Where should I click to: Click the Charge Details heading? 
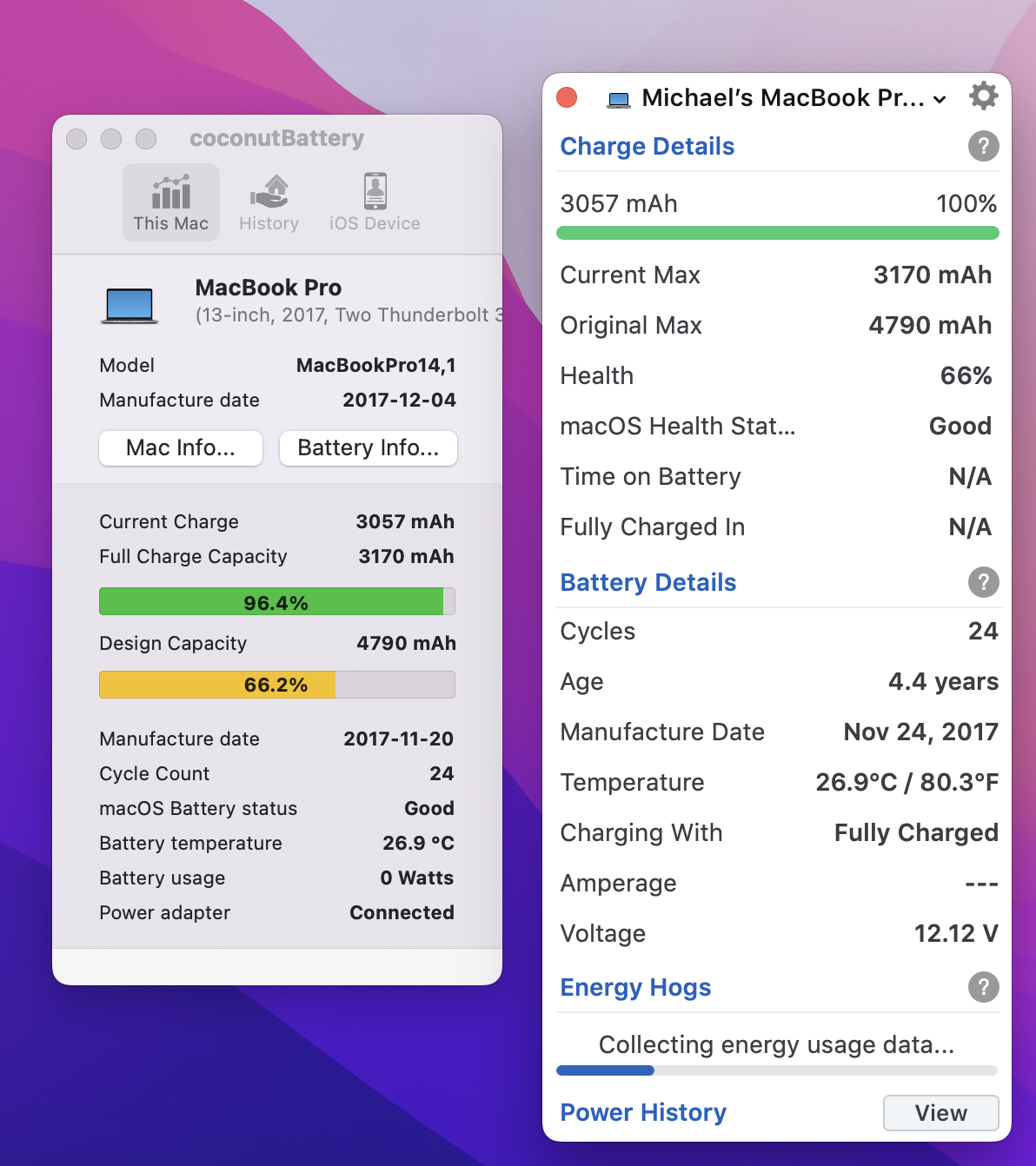(x=647, y=146)
